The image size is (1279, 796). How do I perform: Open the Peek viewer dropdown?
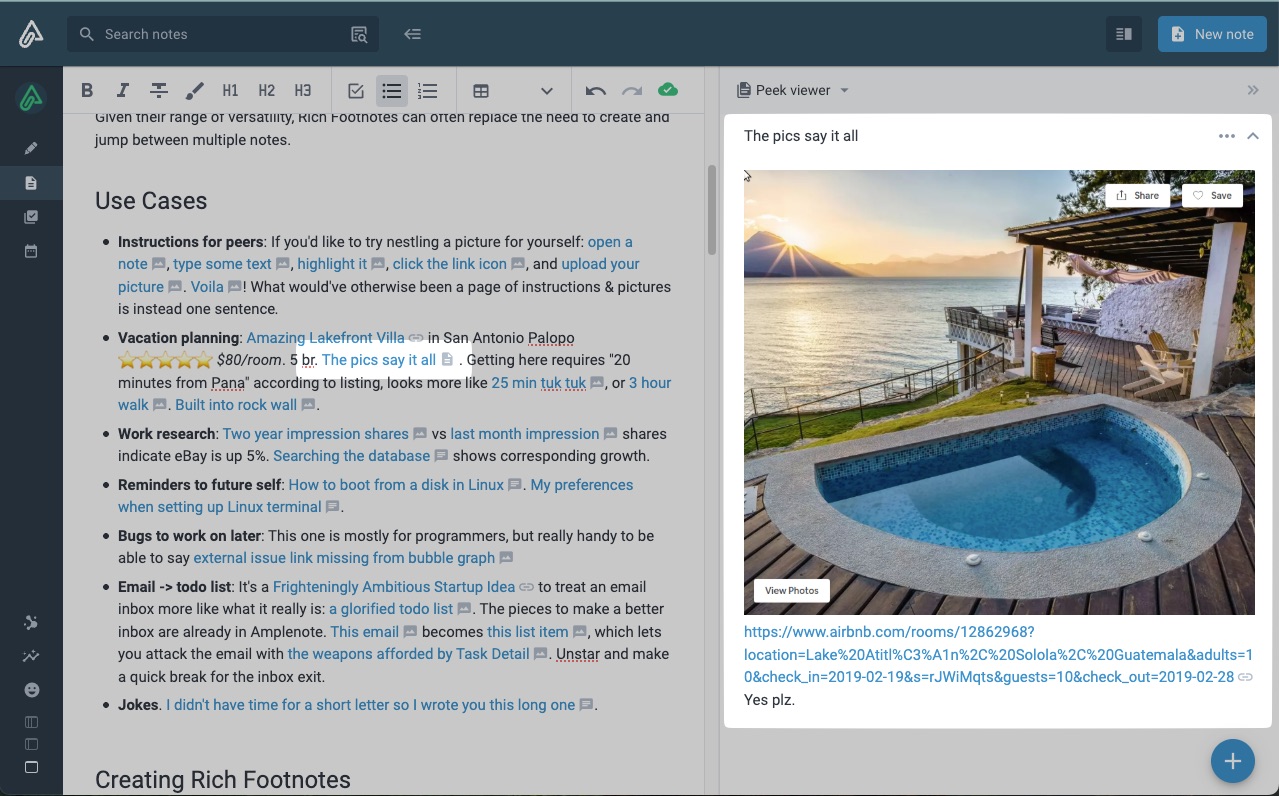click(844, 90)
